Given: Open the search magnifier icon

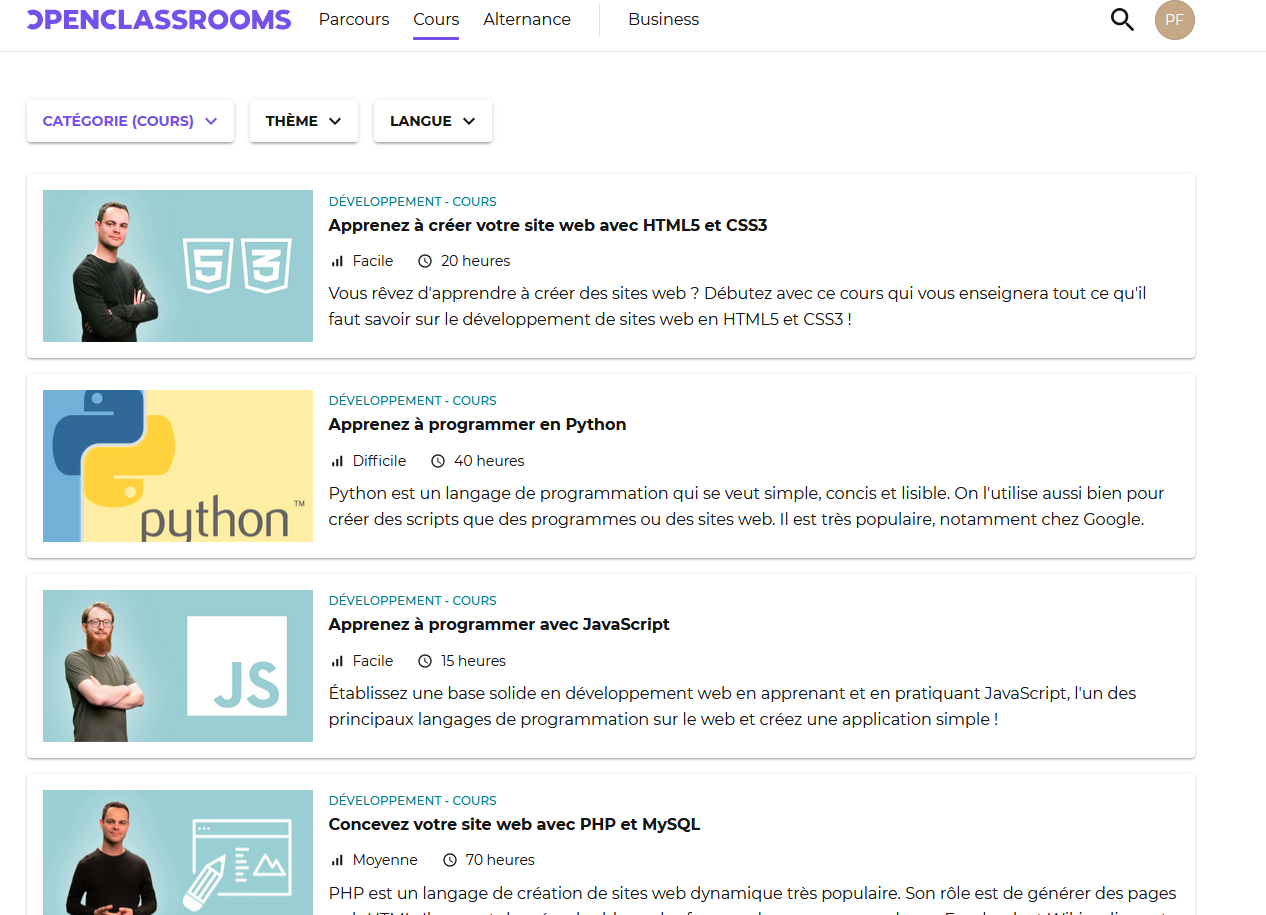Looking at the screenshot, I should point(1121,19).
